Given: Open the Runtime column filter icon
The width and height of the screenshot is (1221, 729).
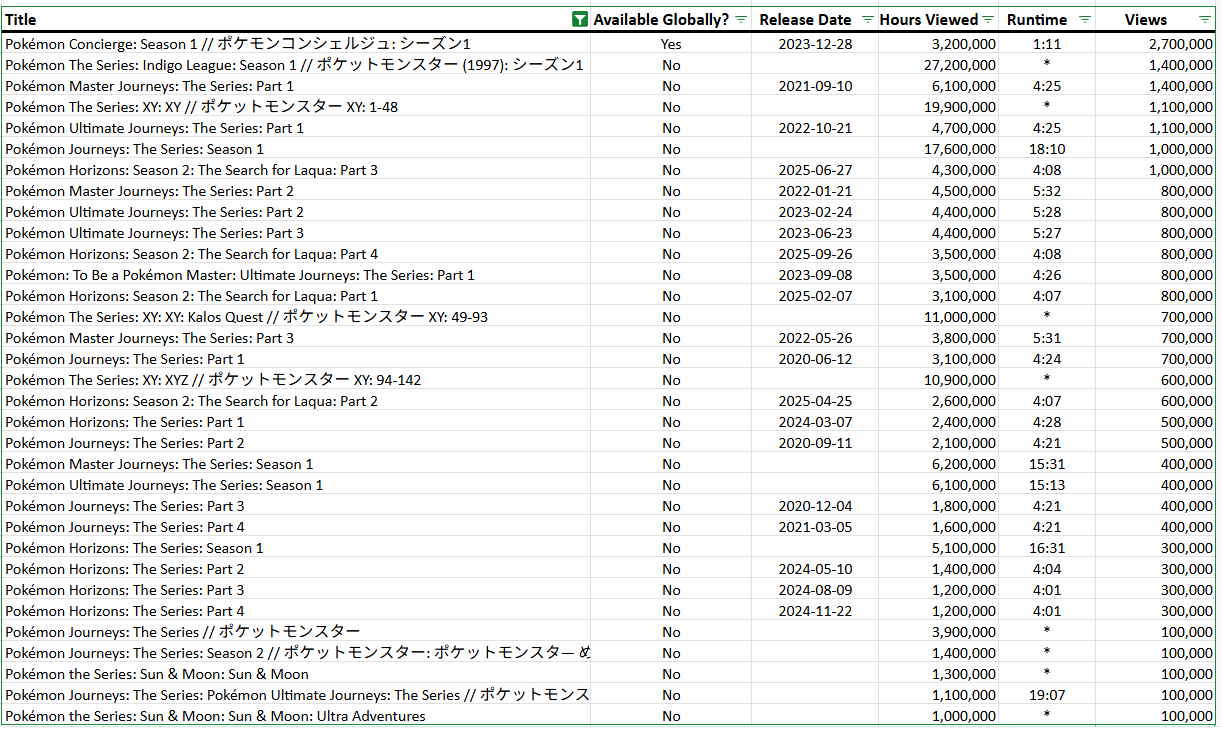Looking at the screenshot, I should [x=1085, y=20].
